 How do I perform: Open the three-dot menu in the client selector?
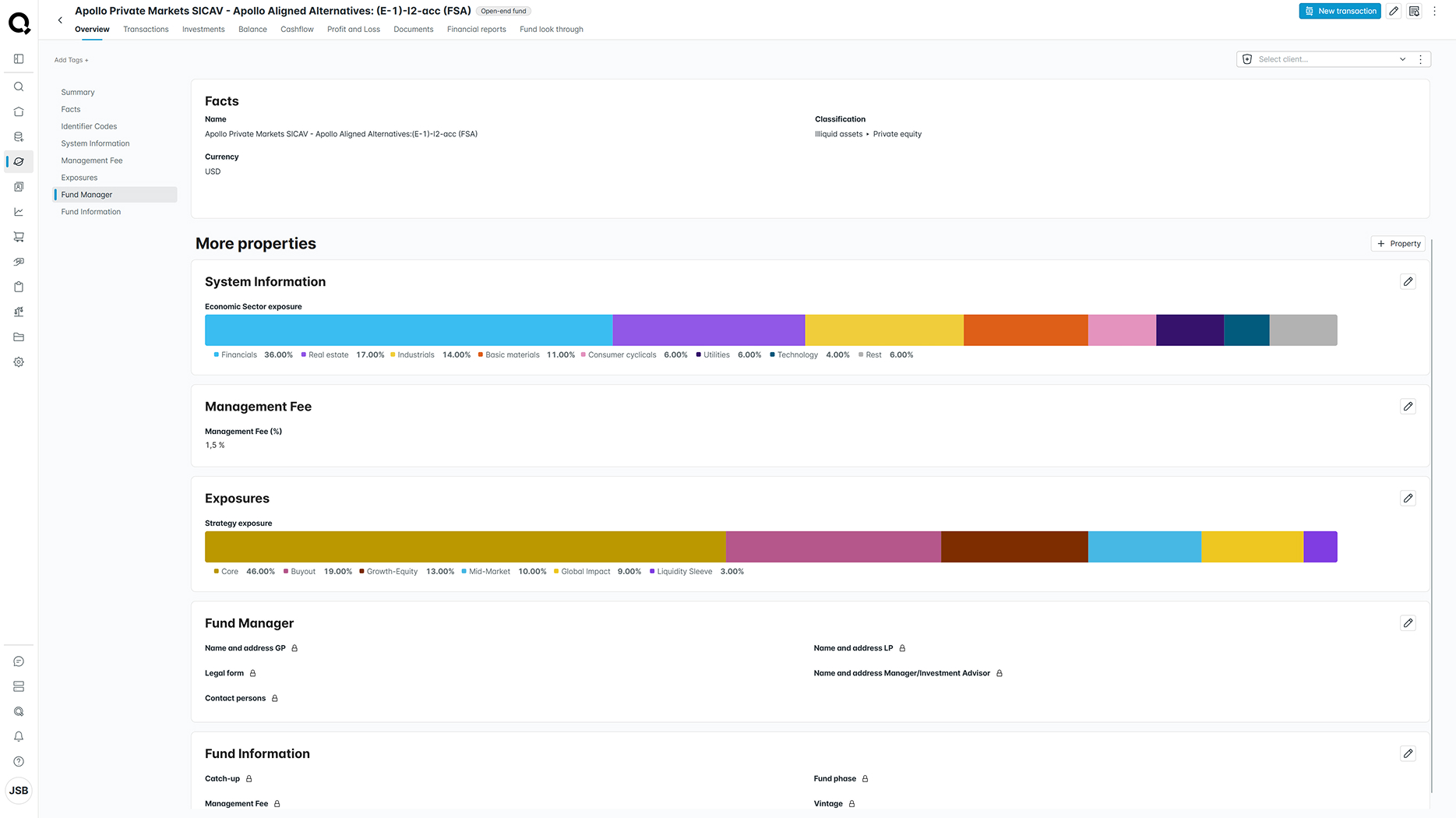1420,59
